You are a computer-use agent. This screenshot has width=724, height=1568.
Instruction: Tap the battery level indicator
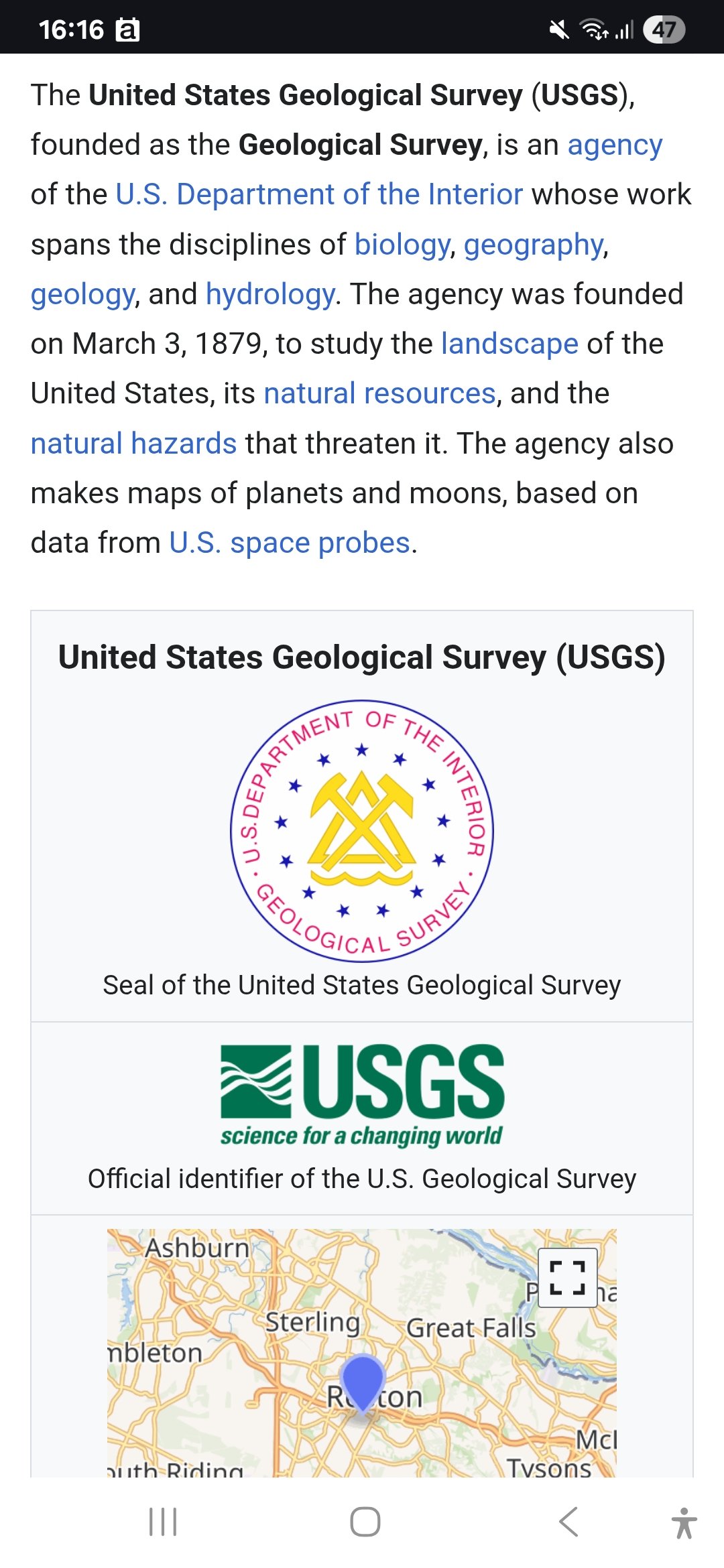point(664,29)
